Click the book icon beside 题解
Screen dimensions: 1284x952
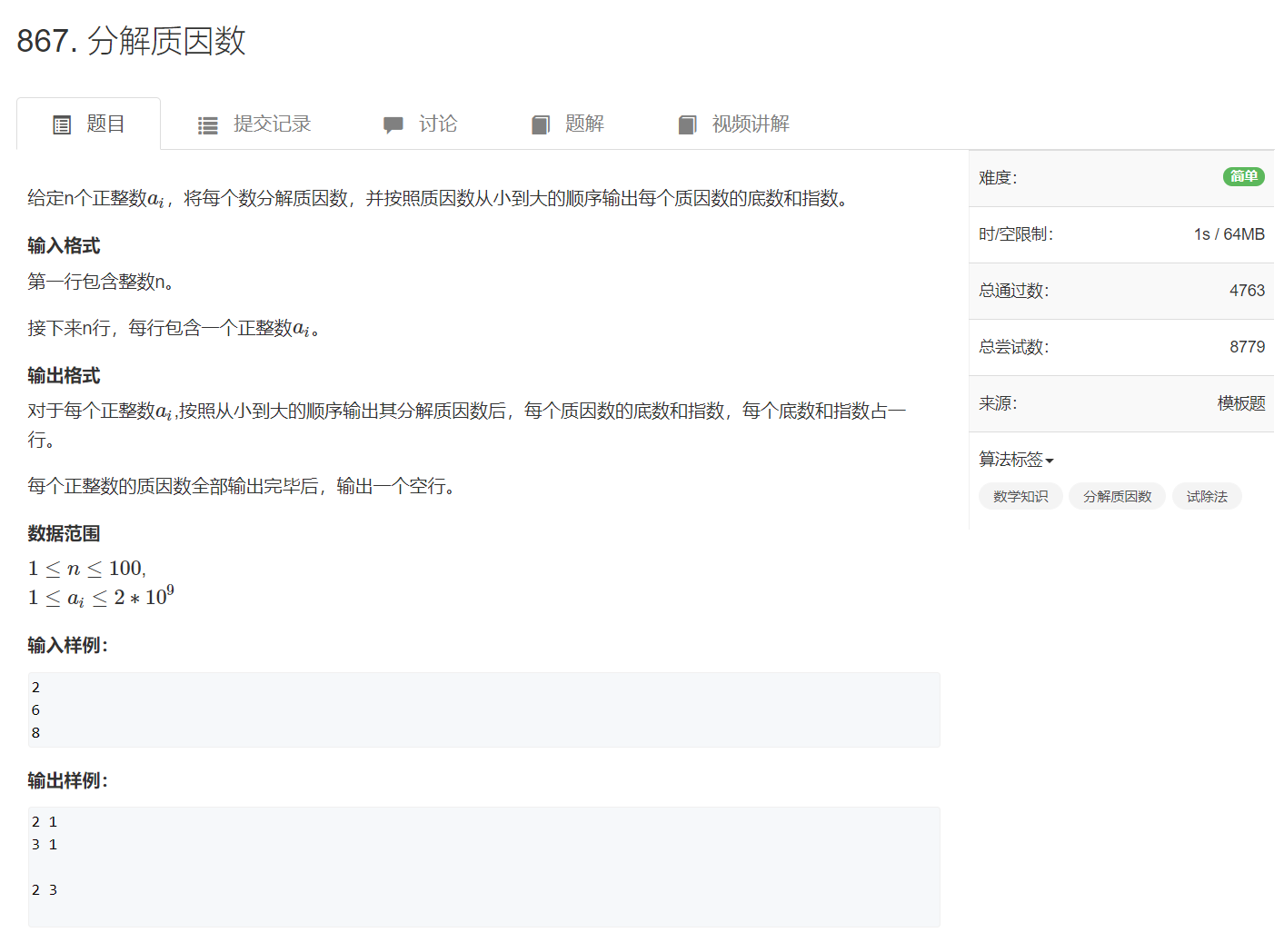click(541, 125)
